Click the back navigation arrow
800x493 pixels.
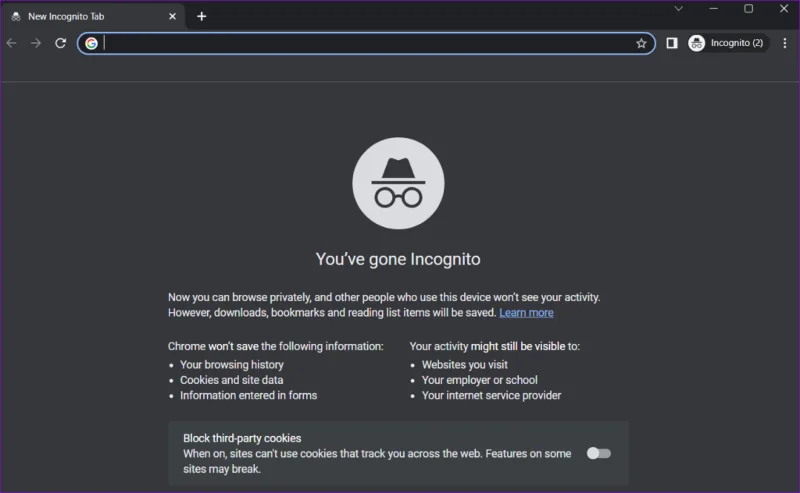click(11, 43)
